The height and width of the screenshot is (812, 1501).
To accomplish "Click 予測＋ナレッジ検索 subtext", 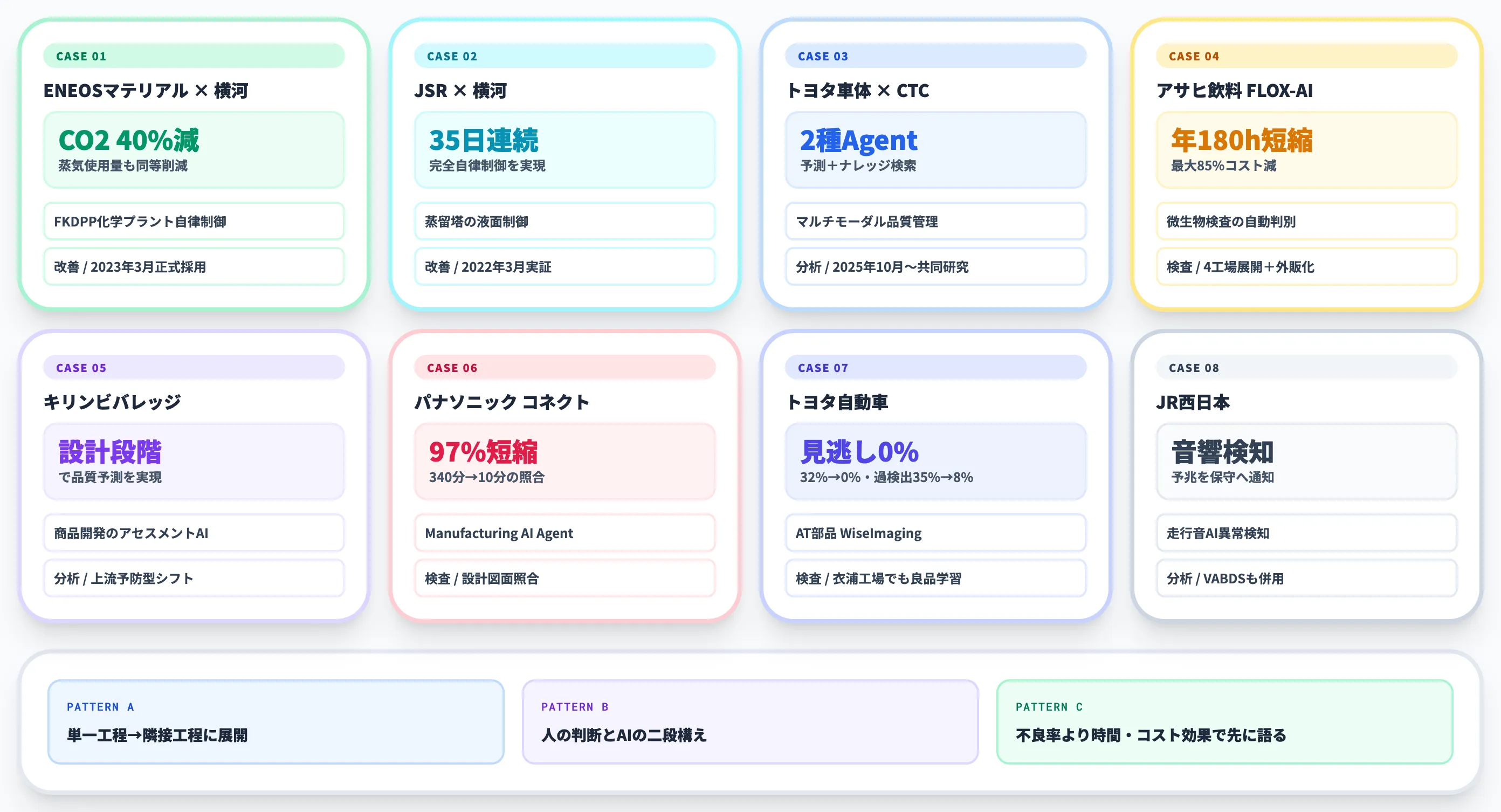I will click(x=858, y=166).
